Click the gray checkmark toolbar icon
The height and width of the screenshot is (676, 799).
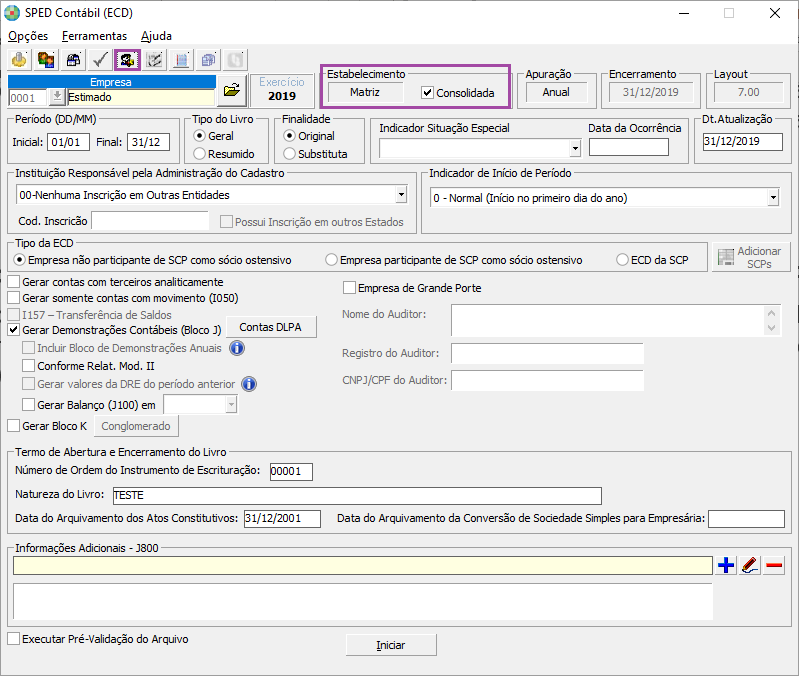pyautogui.click(x=100, y=60)
